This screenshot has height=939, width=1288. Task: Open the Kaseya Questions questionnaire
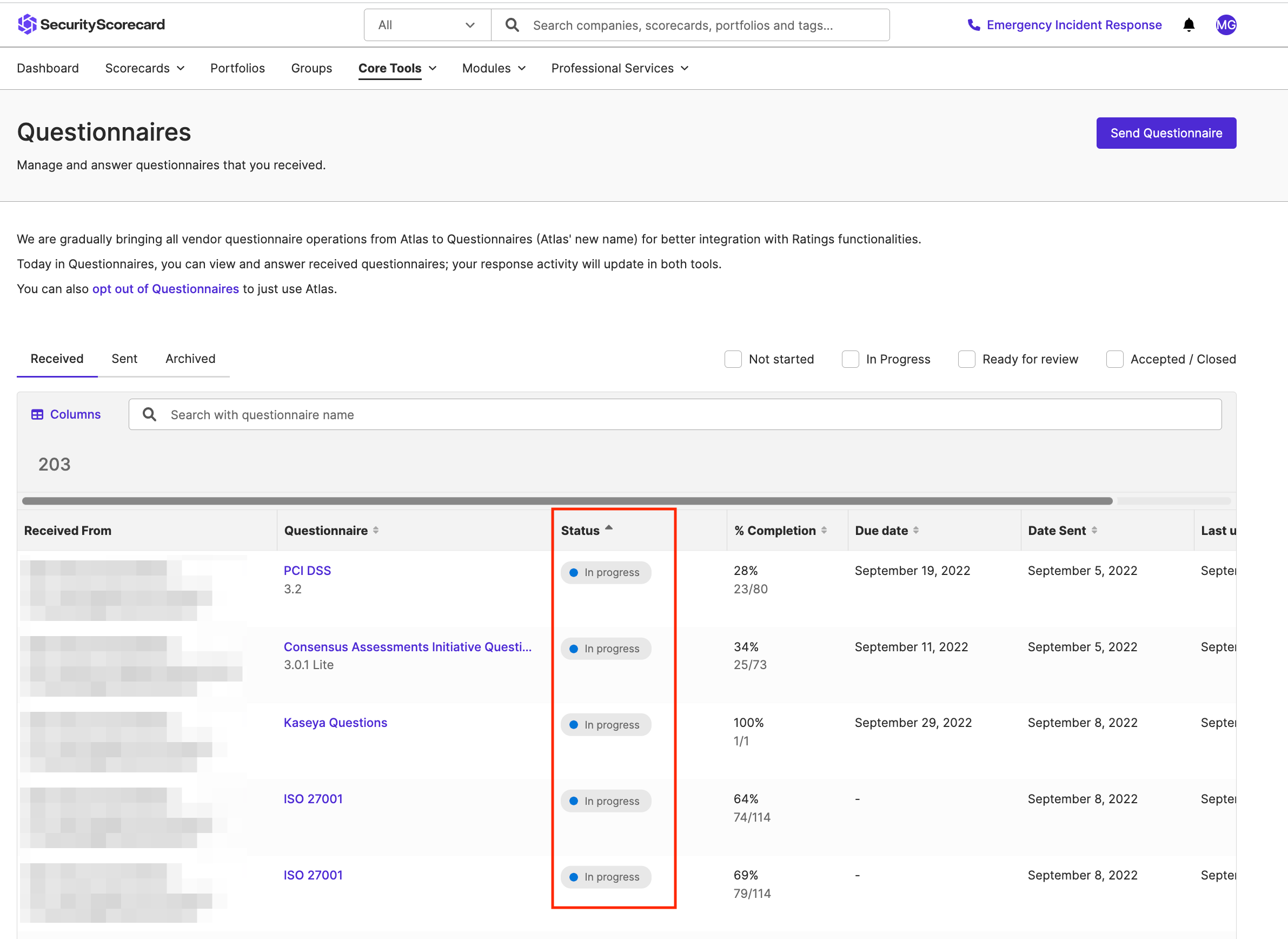[335, 723]
